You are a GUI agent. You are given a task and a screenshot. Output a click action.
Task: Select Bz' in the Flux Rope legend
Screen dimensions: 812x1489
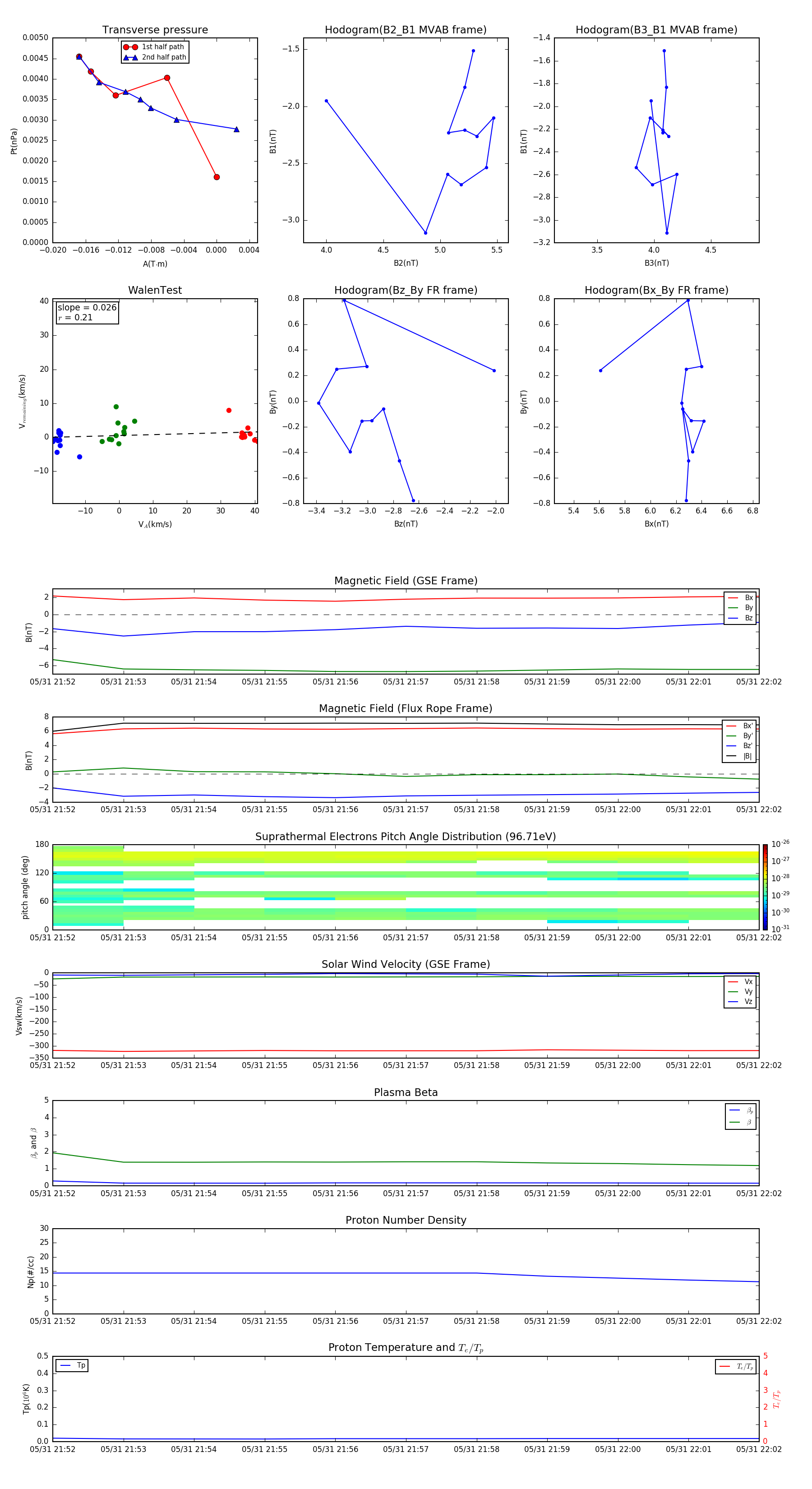tap(740, 746)
